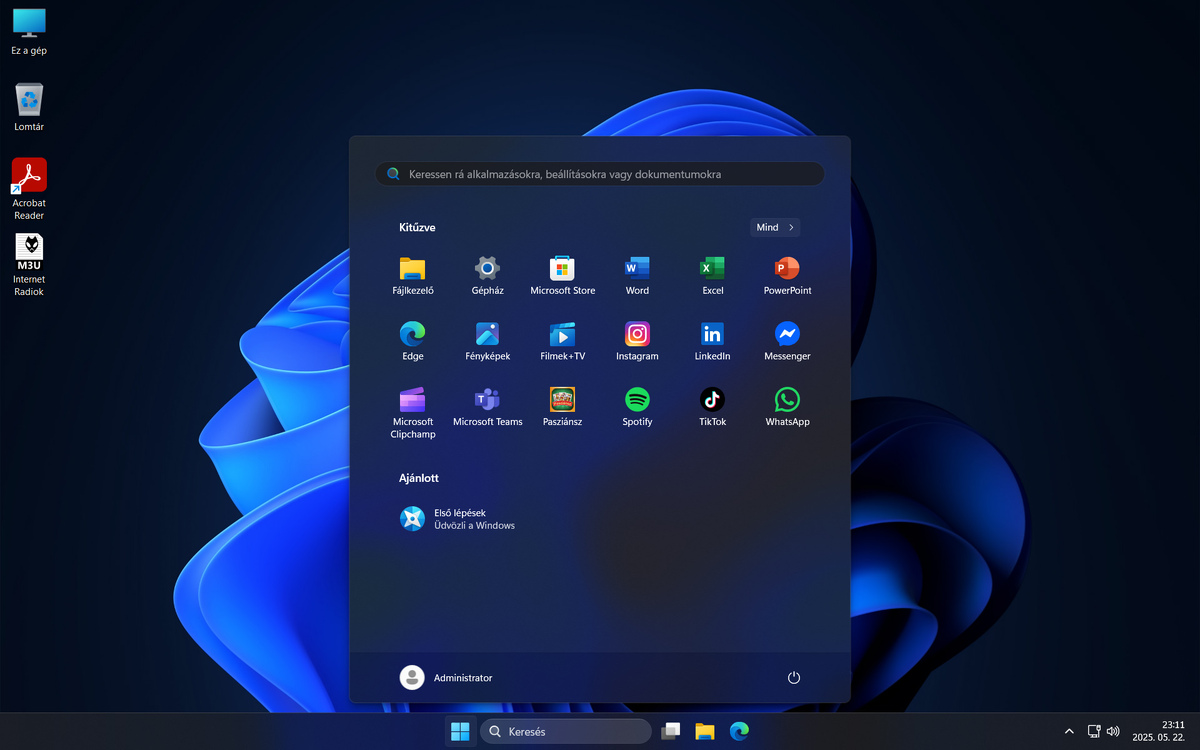
Task: Click Mind button to show all apps
Action: click(775, 227)
